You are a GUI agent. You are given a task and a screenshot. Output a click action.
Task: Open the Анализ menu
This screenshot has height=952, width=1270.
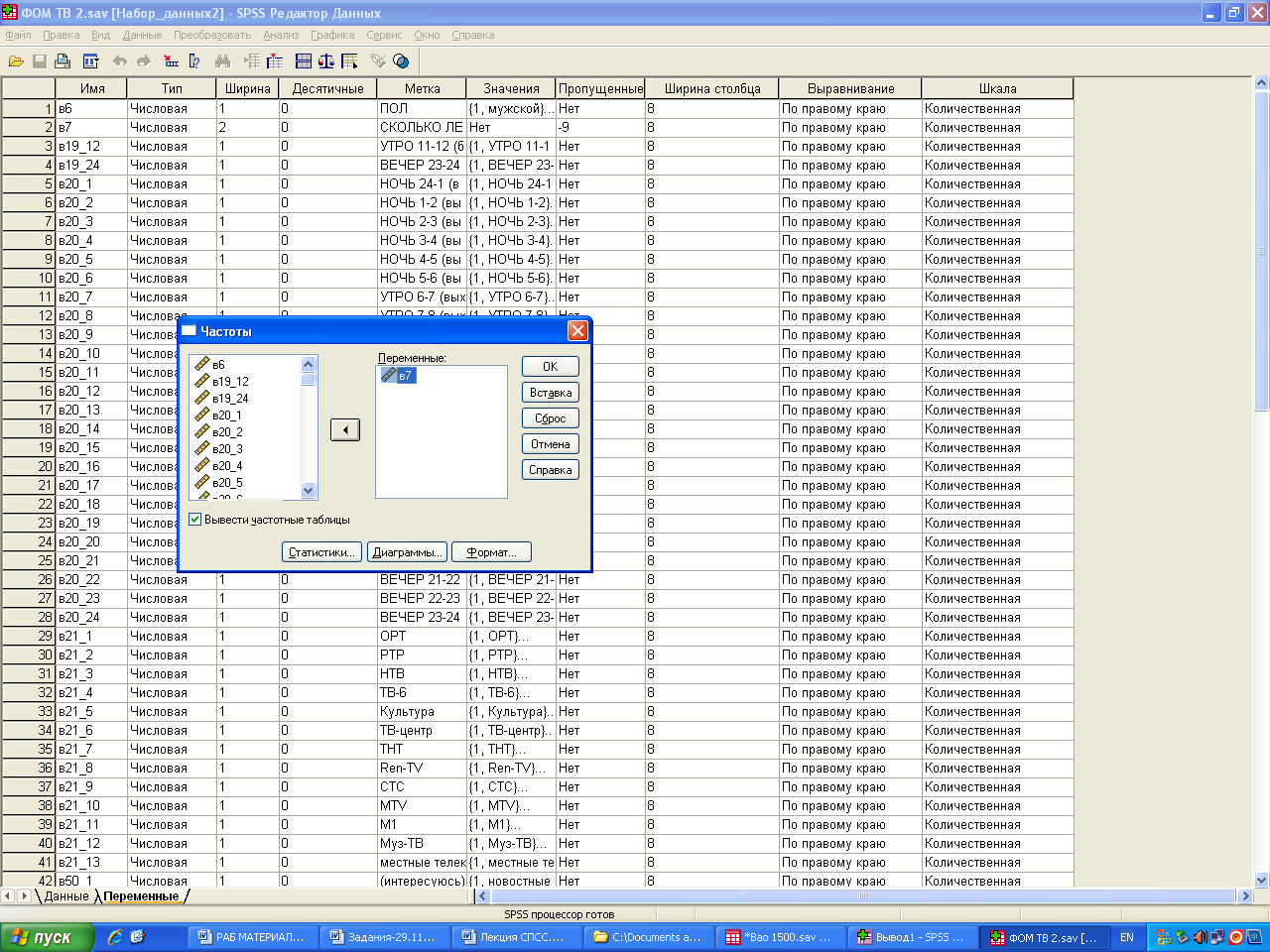point(281,35)
